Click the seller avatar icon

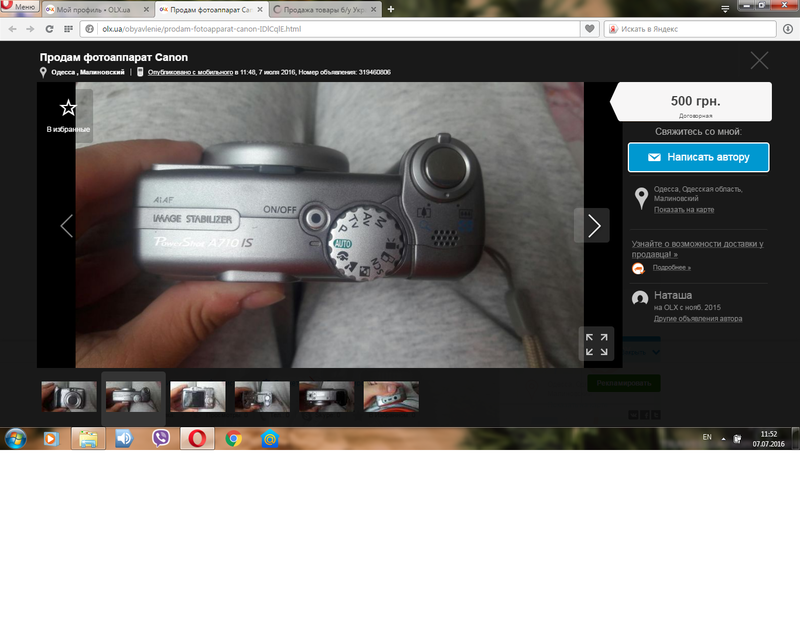click(640, 298)
